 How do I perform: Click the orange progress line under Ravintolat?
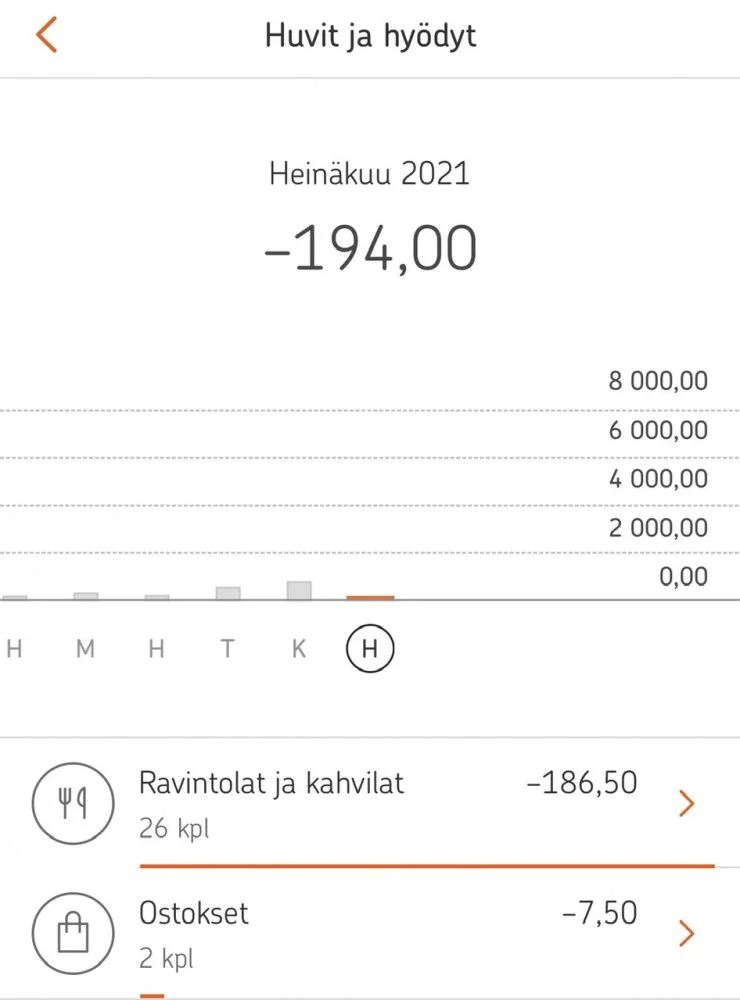click(427, 865)
